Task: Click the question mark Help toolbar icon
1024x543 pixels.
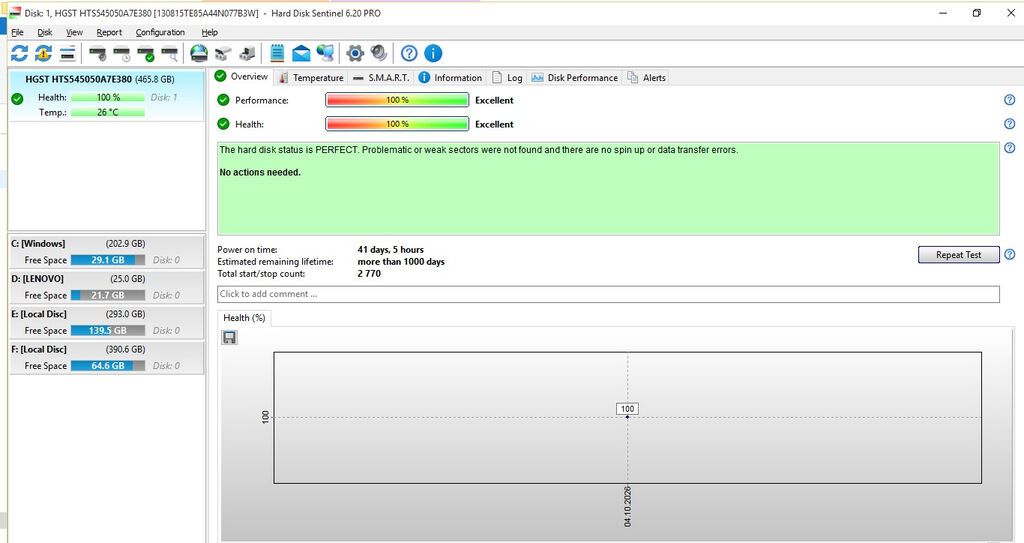Action: pyautogui.click(x=409, y=53)
